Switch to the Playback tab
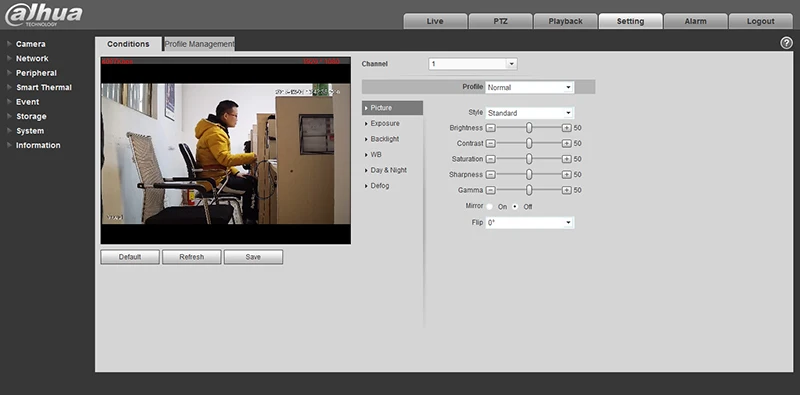The image size is (800, 395). pos(565,21)
